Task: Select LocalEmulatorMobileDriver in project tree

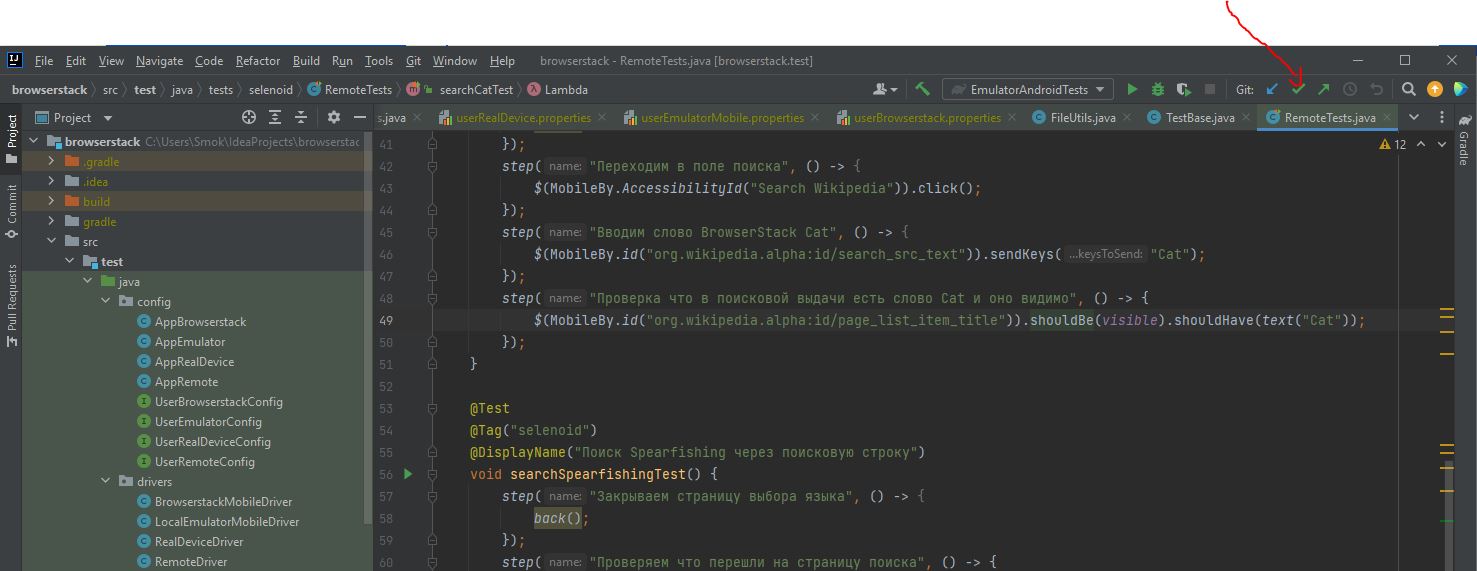Action: coord(227,522)
